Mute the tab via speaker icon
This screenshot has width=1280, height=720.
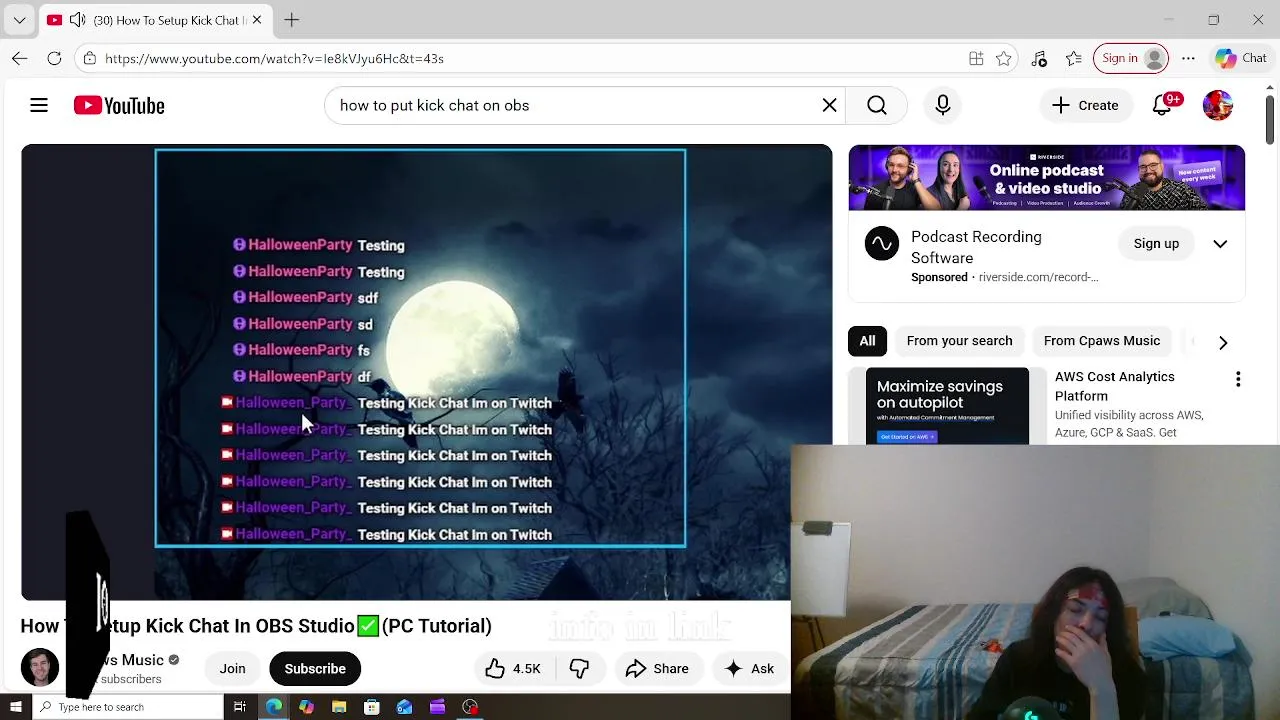[77, 20]
